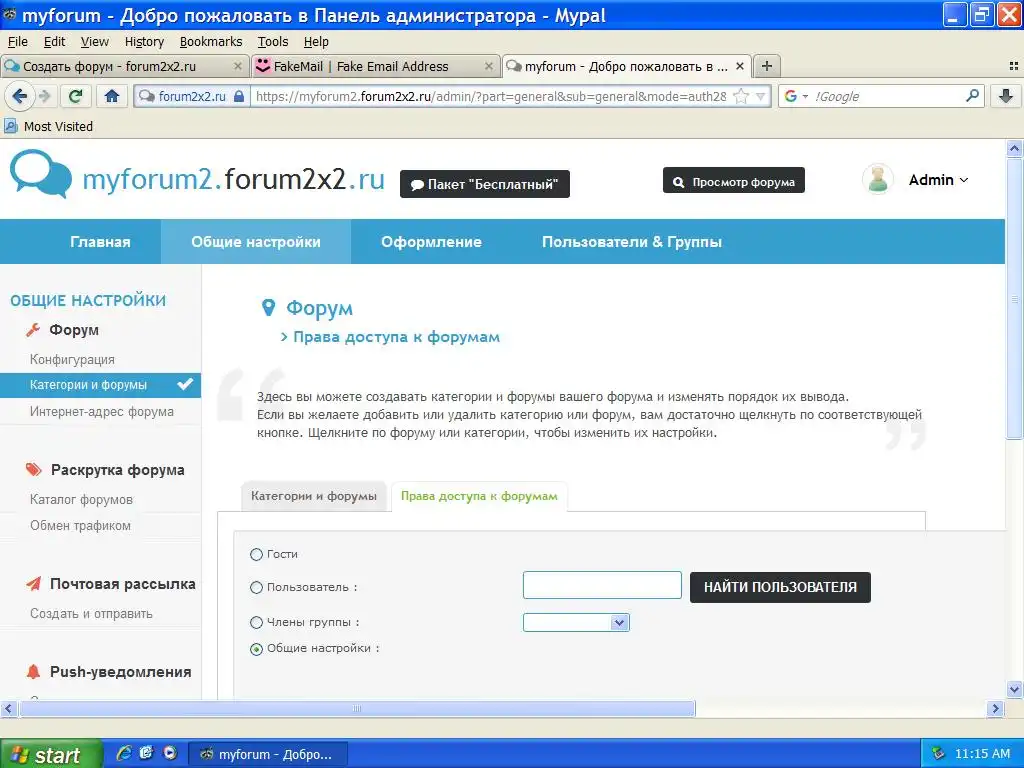Go to the browser Home page icon
1024x768 pixels.
(x=112, y=97)
